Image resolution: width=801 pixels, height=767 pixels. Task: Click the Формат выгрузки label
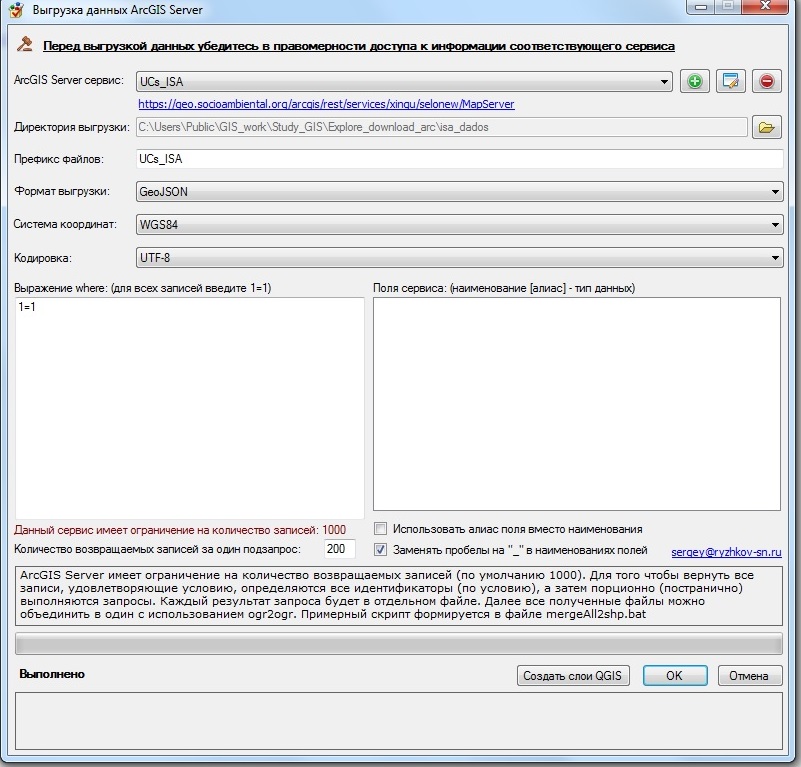pyautogui.click(x=62, y=192)
